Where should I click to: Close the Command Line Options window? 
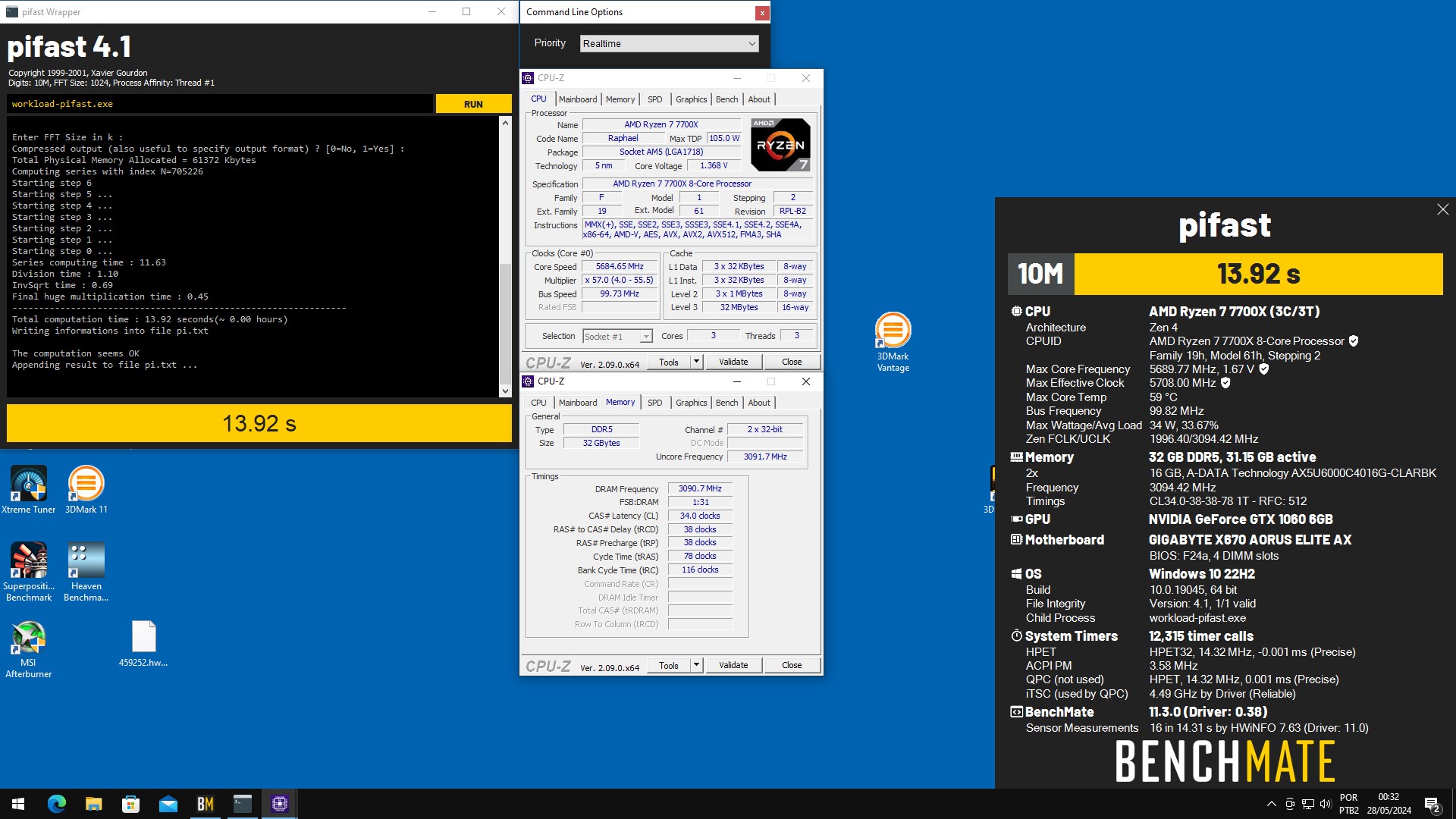click(x=761, y=12)
